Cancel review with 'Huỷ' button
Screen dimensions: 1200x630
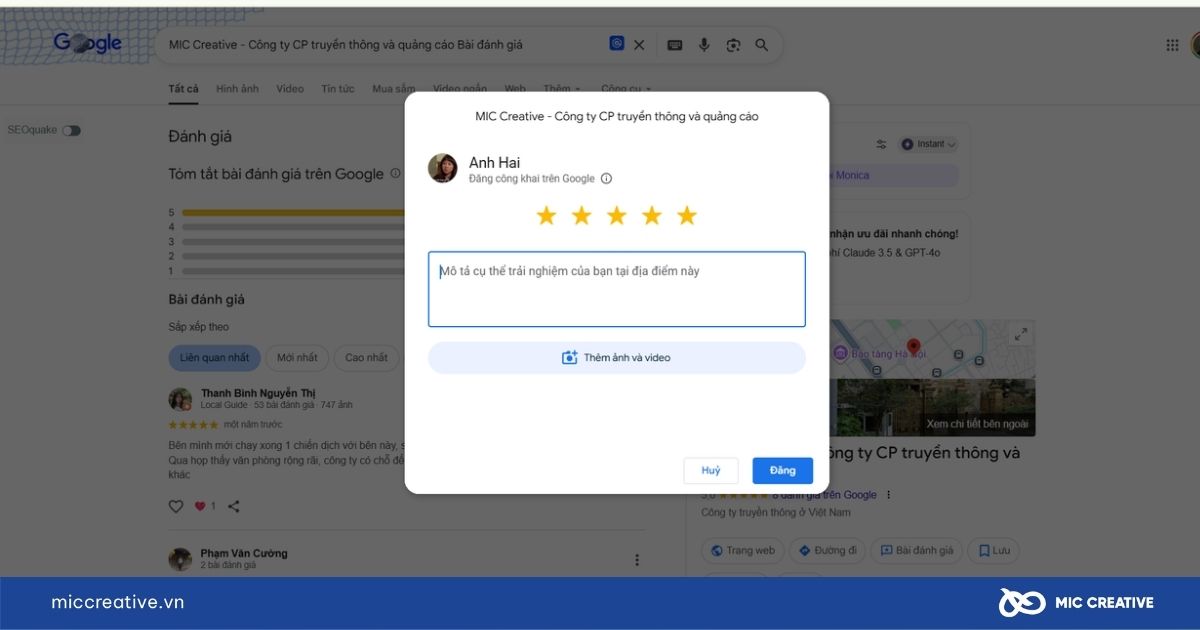711,471
